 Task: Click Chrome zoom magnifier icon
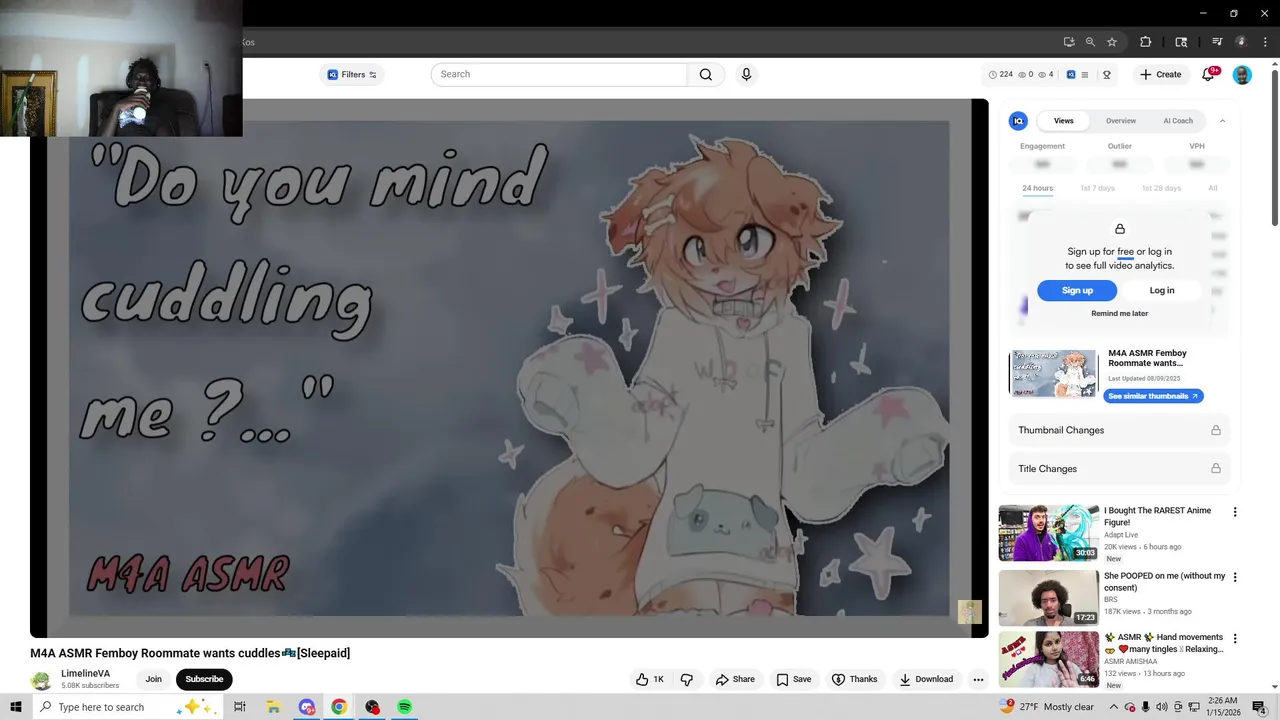click(x=1091, y=42)
